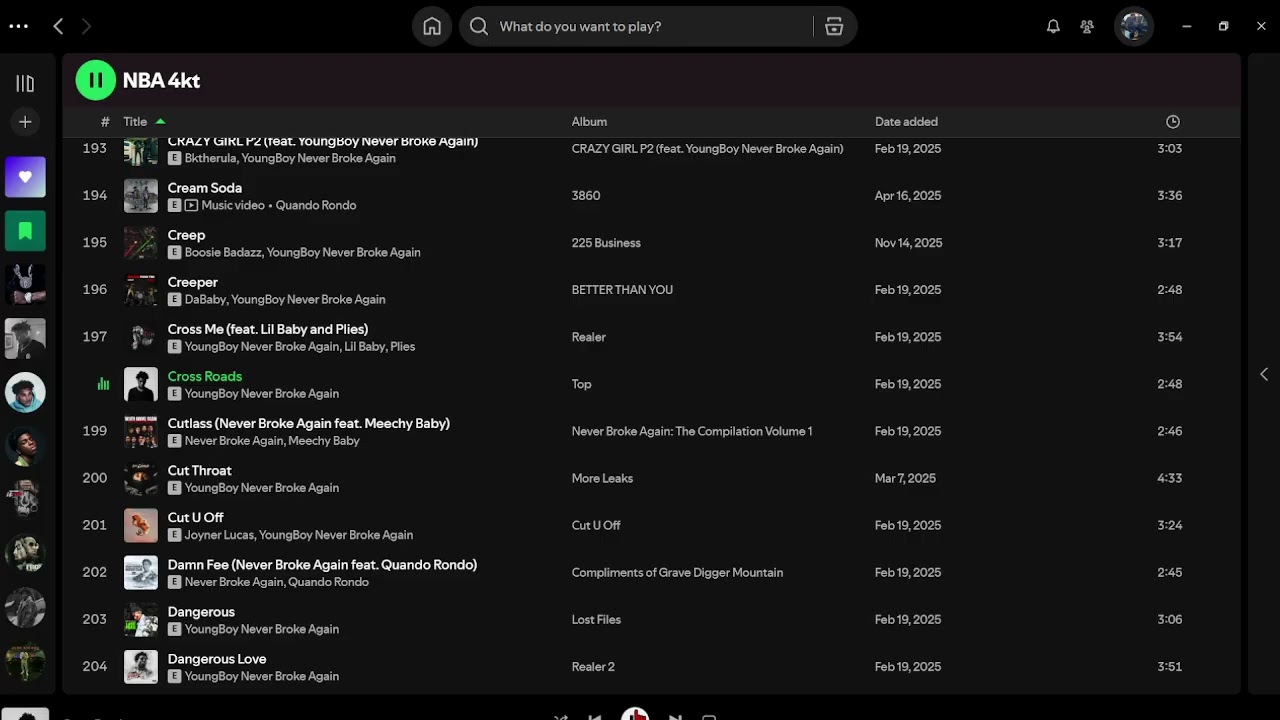Sort by the Album column header
The width and height of the screenshot is (1280, 720).
pos(589,121)
